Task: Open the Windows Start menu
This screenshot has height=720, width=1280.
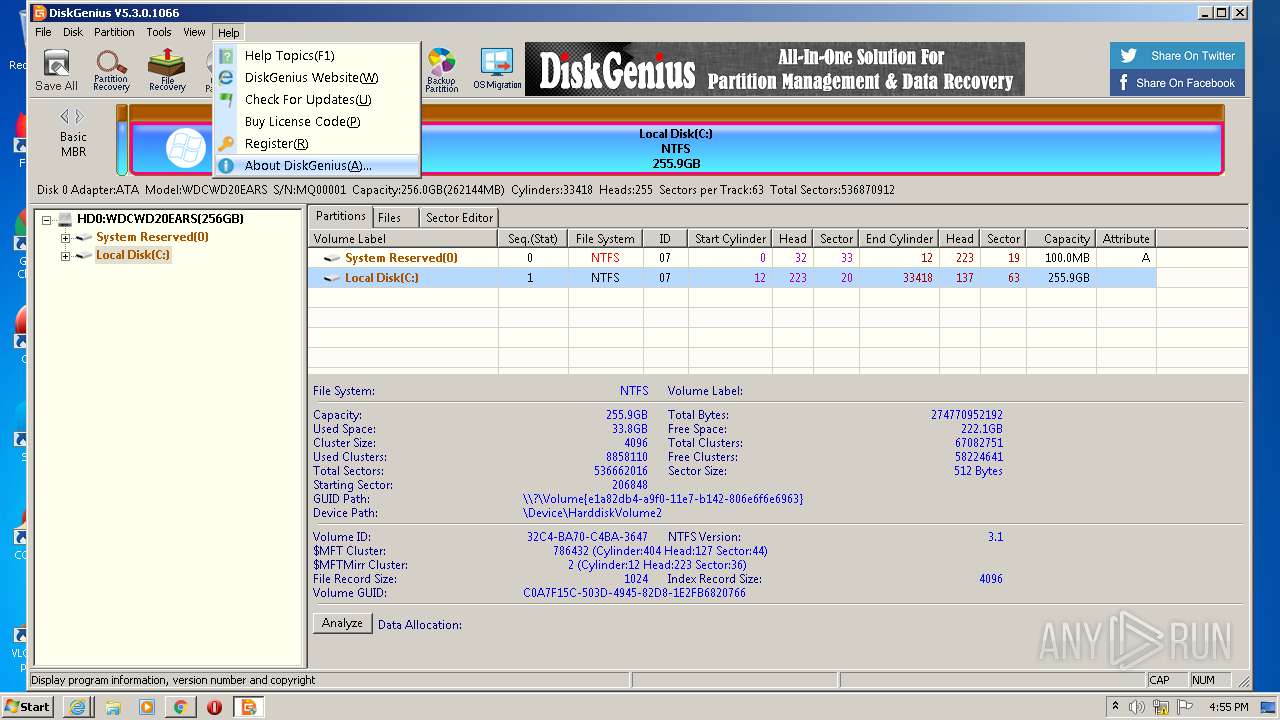Action: [28, 707]
